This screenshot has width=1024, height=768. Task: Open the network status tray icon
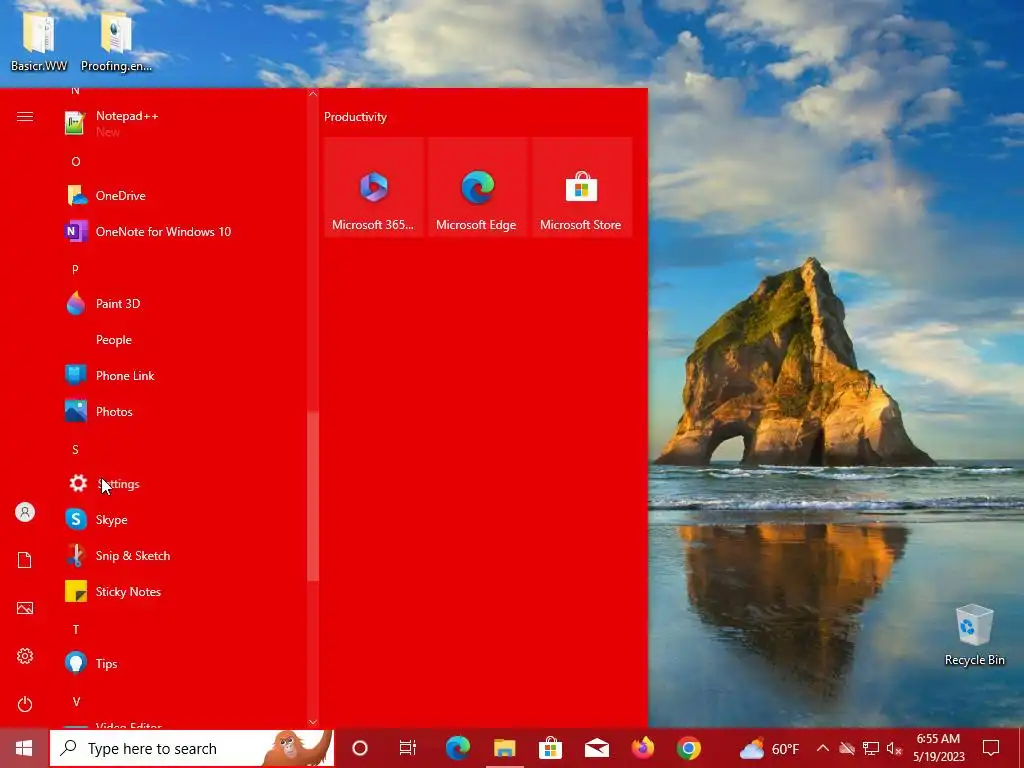click(871, 748)
